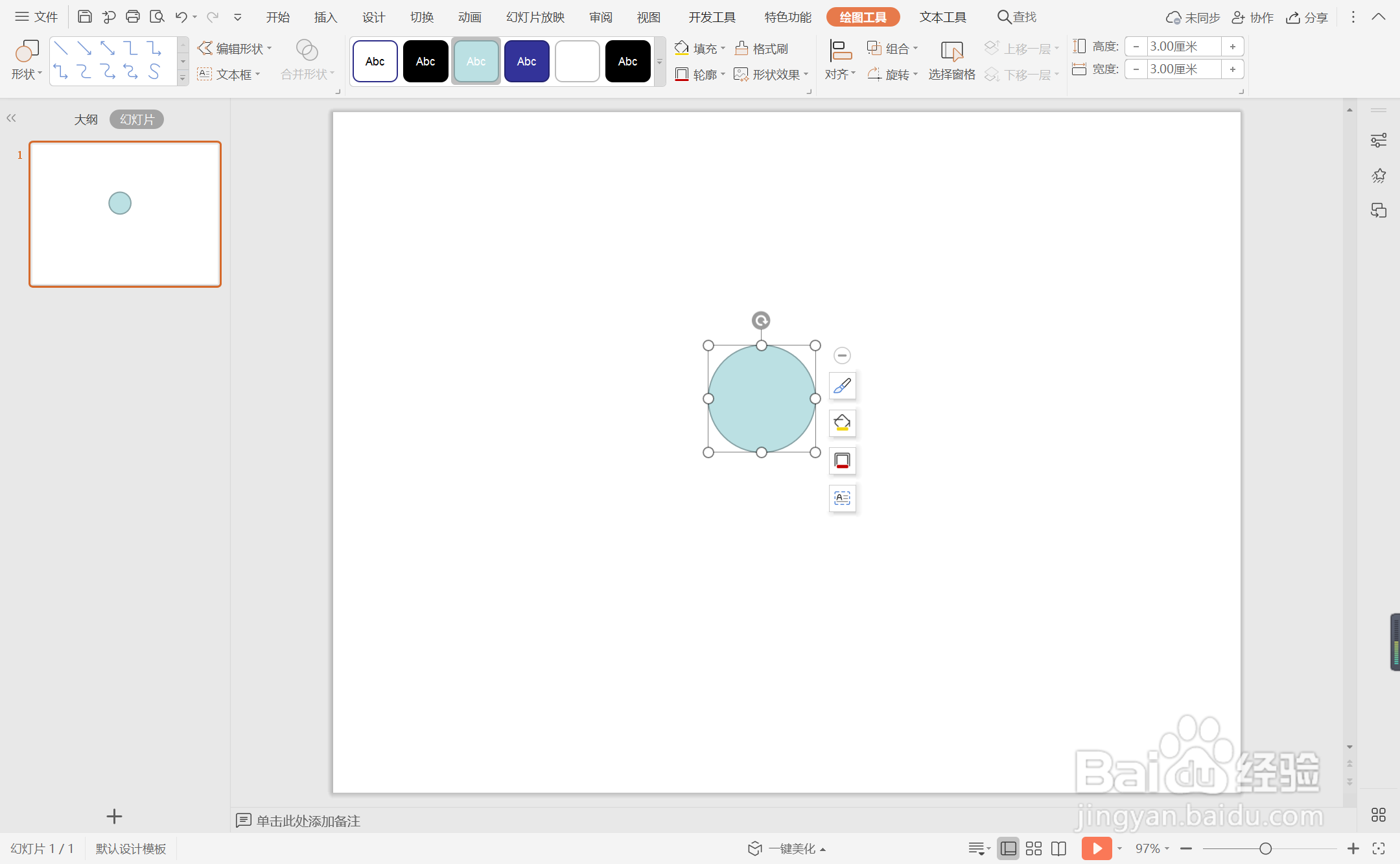Adjust the zoom slider handle
The height and width of the screenshot is (864, 1400).
(x=1265, y=848)
